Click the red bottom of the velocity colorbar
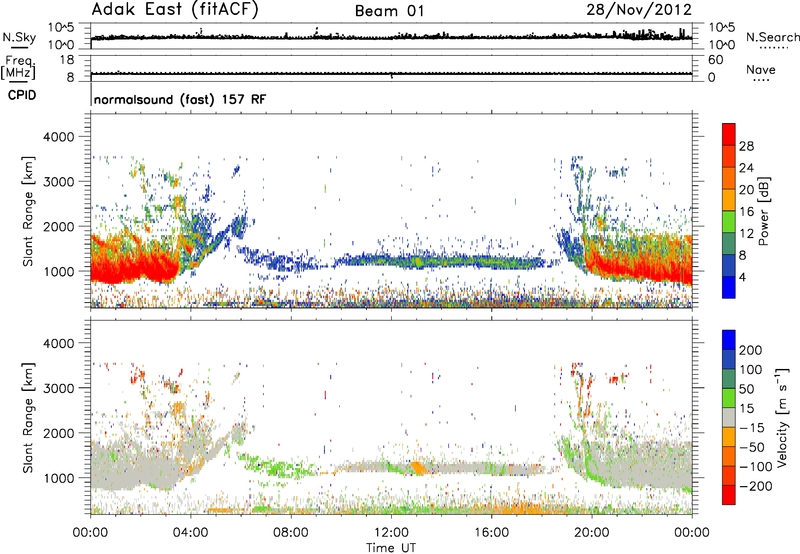This screenshot has width=800, height=554. (729, 495)
